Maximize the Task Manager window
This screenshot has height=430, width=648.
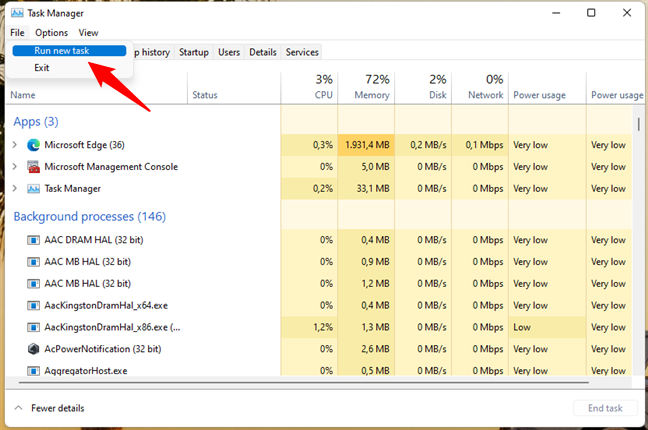(591, 13)
